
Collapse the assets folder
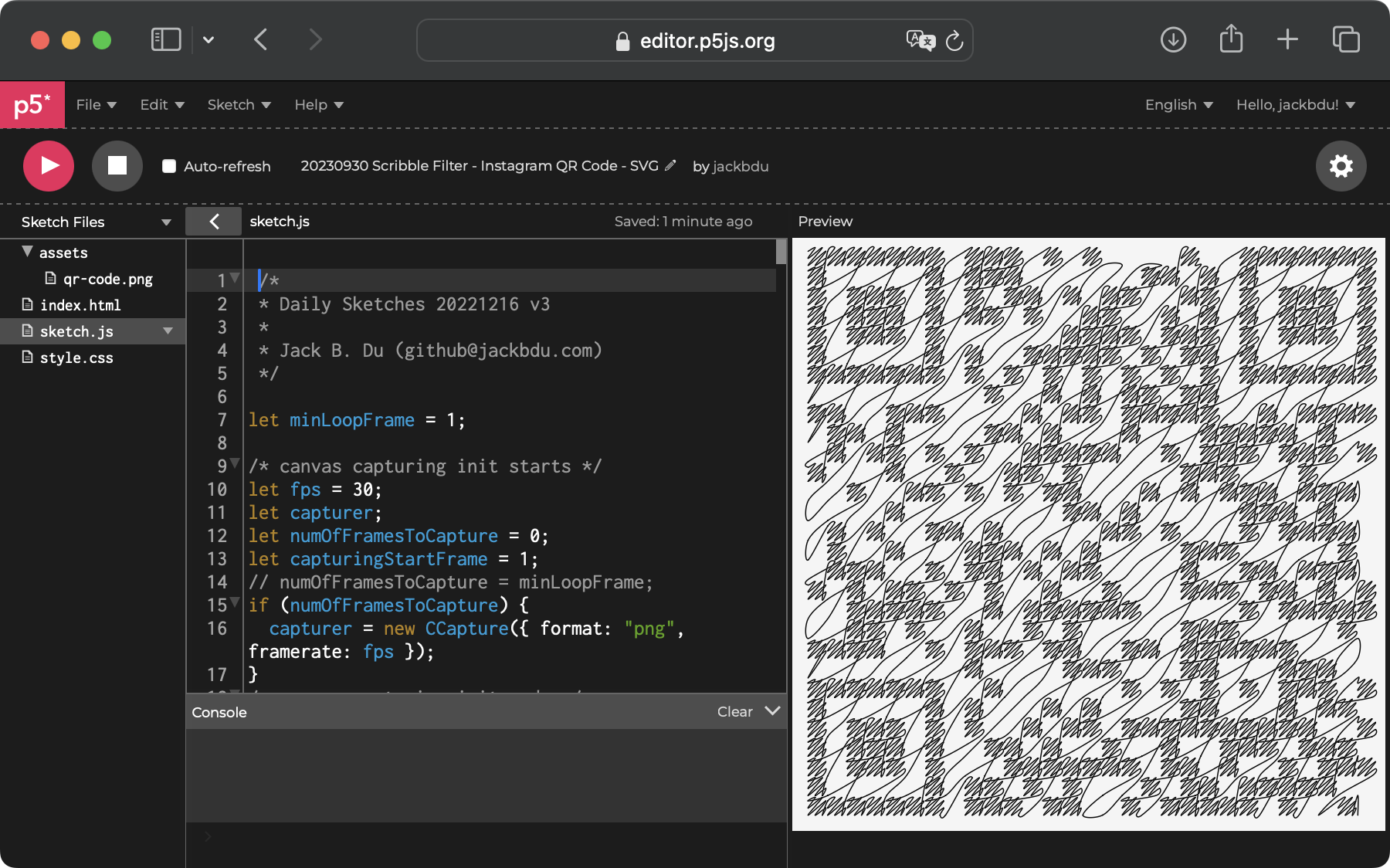[x=28, y=252]
